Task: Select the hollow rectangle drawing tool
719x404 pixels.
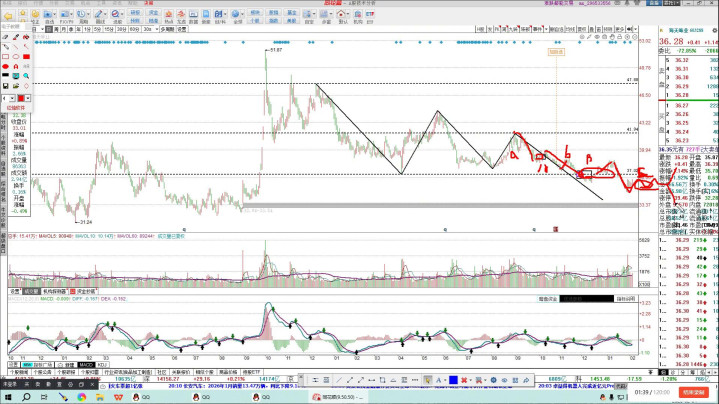Action: point(6,56)
